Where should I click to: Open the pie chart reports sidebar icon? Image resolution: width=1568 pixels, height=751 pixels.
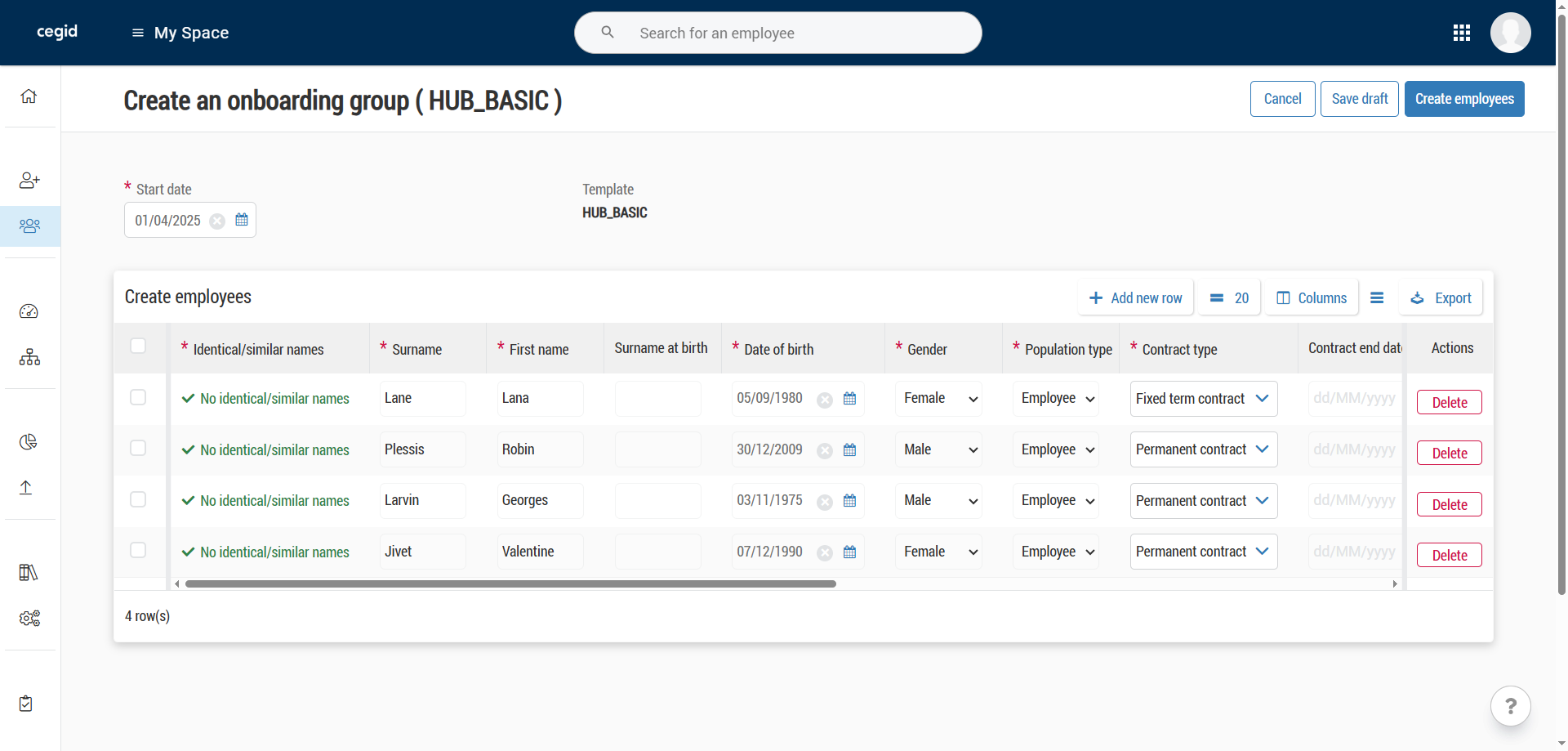(x=29, y=442)
